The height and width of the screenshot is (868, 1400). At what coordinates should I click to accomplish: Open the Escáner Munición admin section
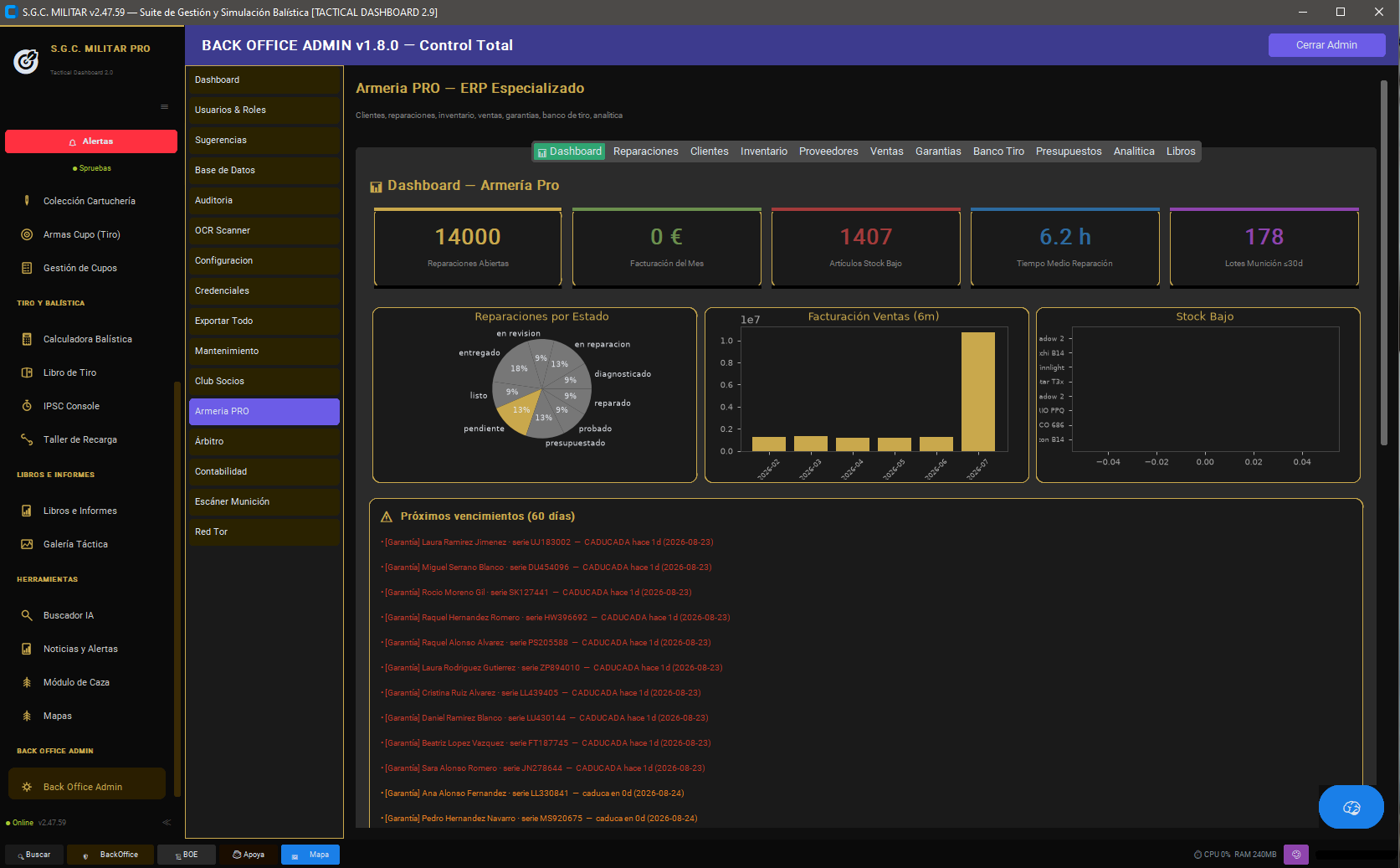coord(264,501)
